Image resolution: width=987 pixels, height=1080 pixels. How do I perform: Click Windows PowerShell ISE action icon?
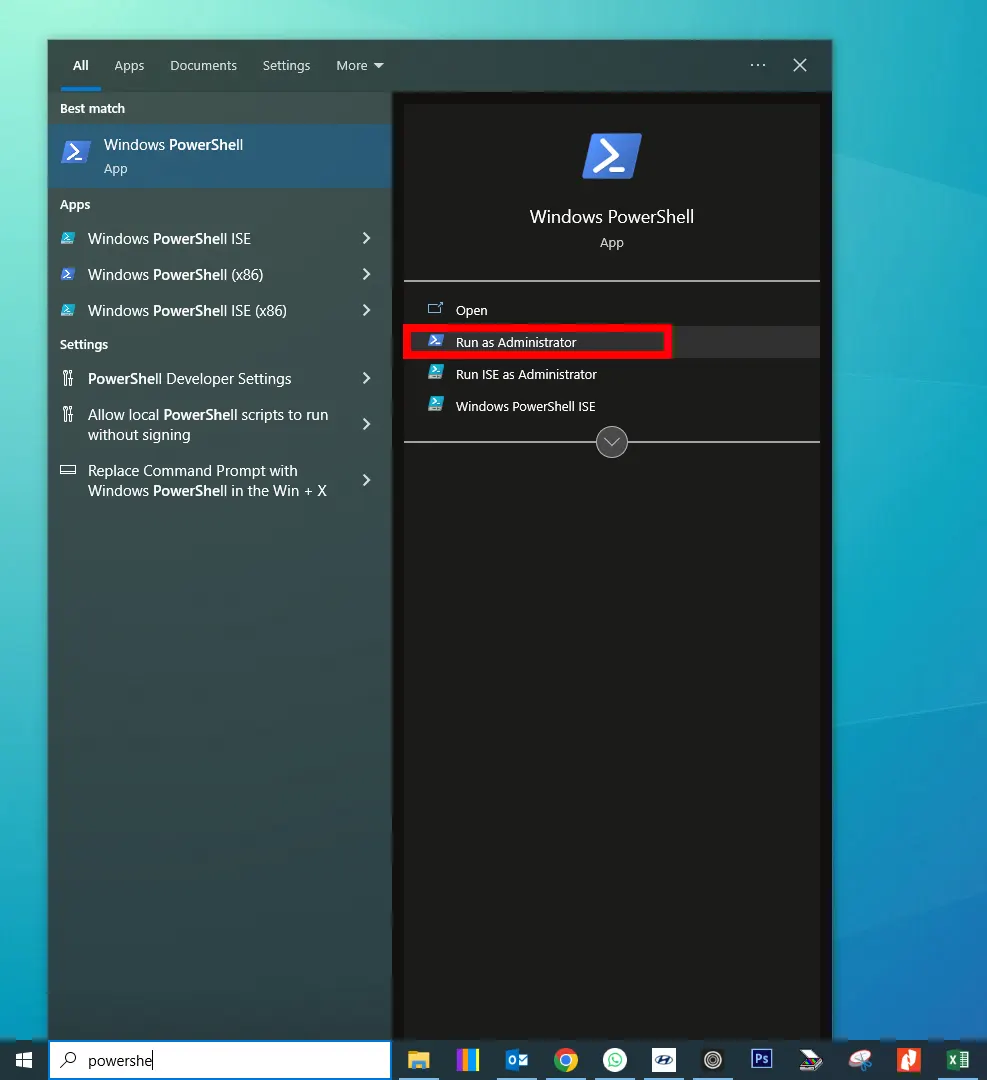coord(435,404)
